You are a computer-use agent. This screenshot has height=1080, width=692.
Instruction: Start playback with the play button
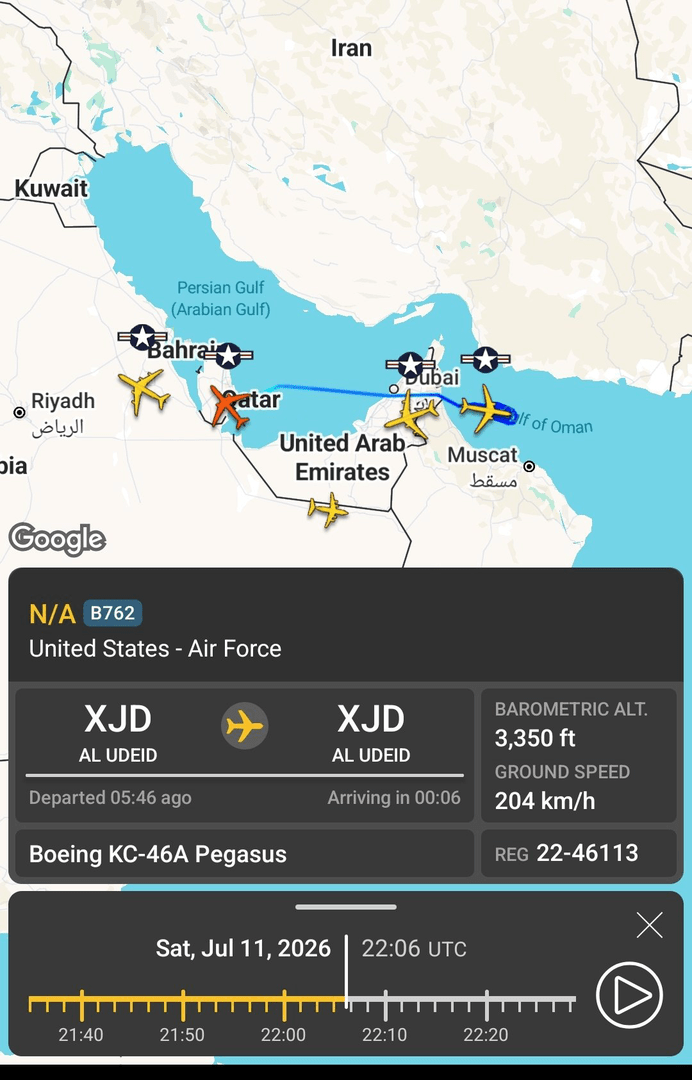(x=629, y=995)
